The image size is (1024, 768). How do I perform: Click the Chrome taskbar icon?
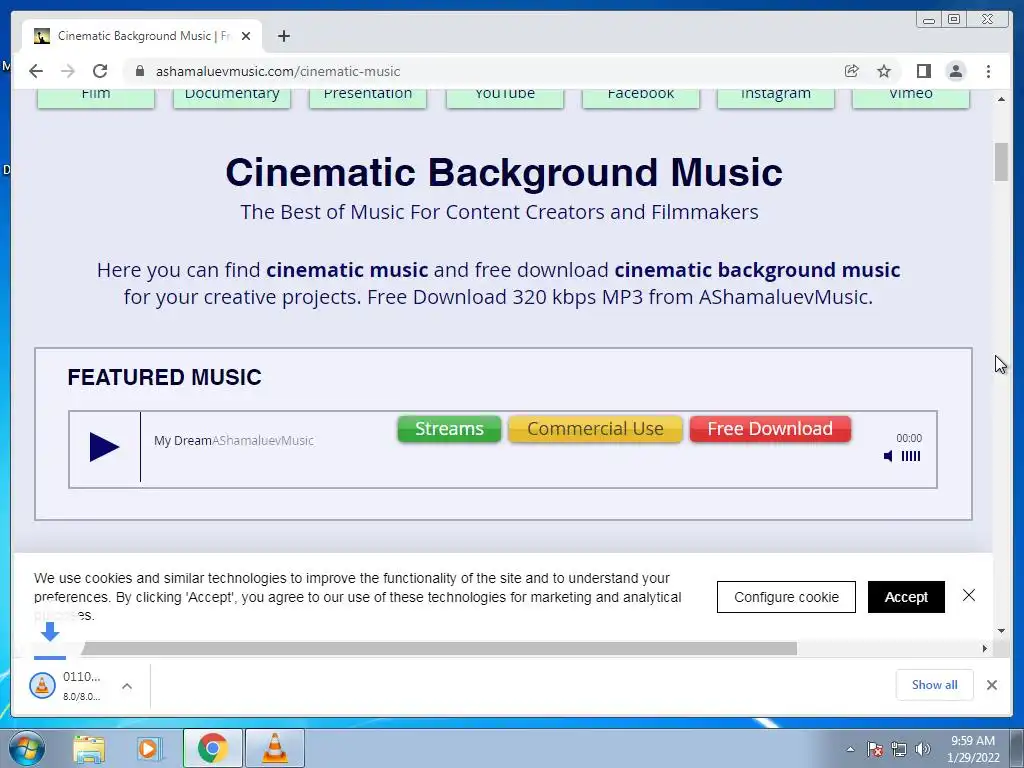[x=213, y=748]
